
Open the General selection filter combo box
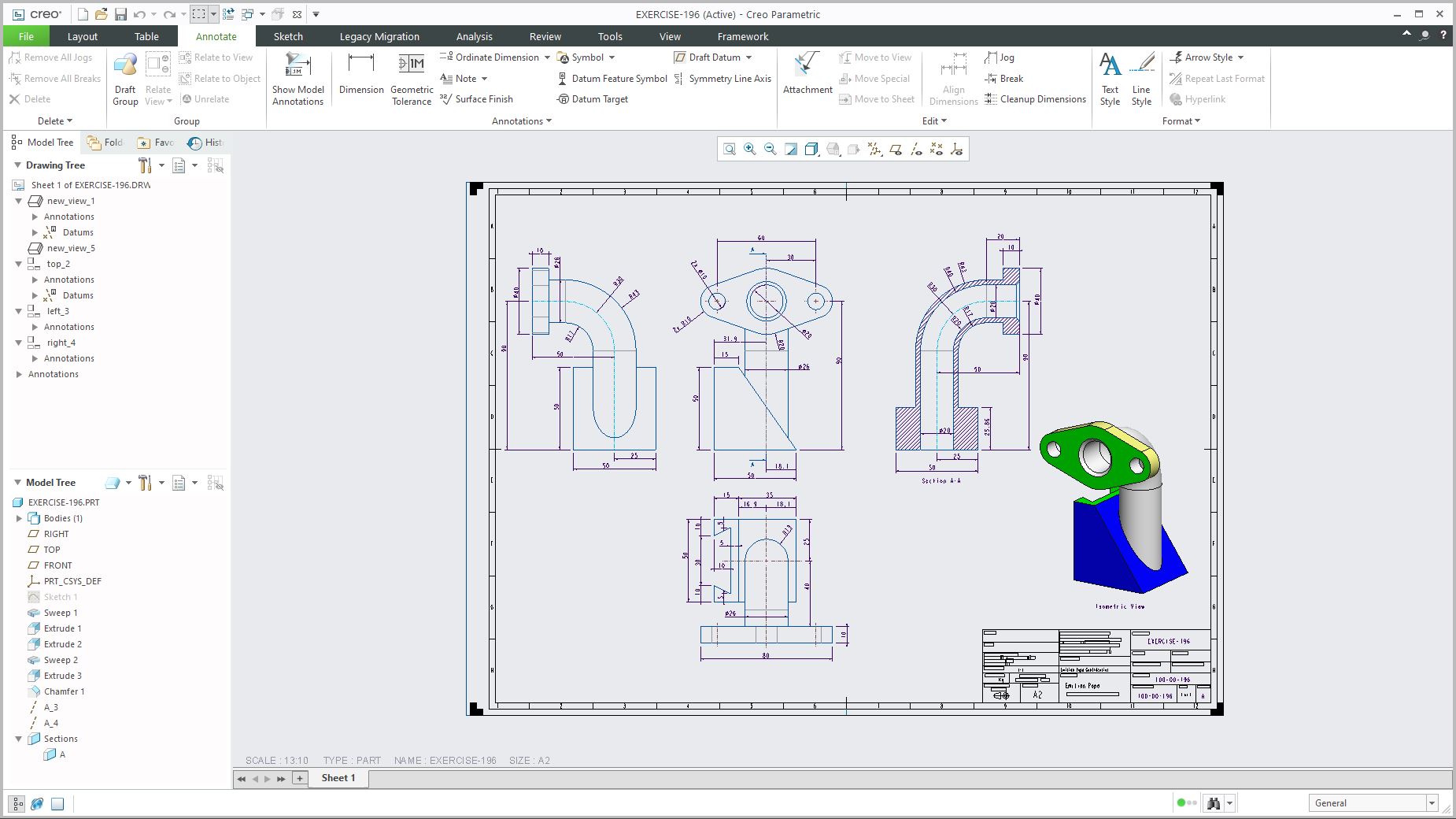point(1373,803)
